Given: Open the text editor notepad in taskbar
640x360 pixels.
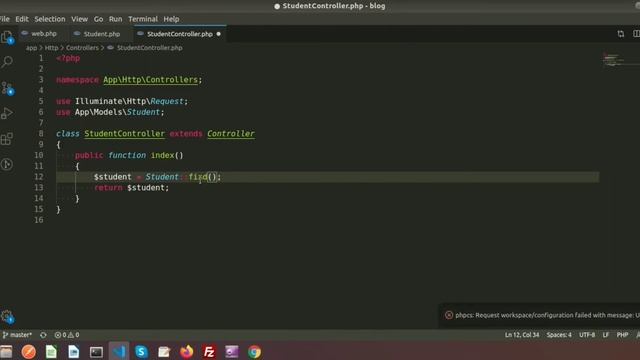Looking at the screenshot, I should [164, 352].
